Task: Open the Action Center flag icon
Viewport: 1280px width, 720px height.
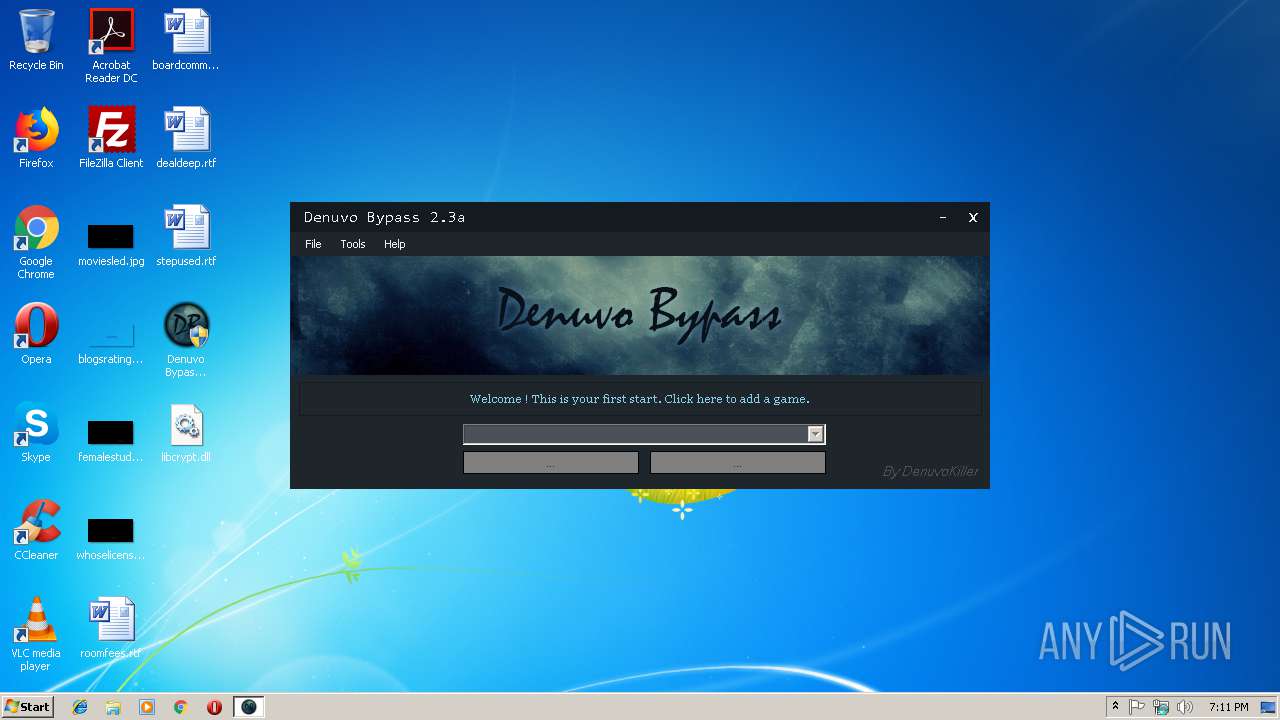Action: 1138,707
